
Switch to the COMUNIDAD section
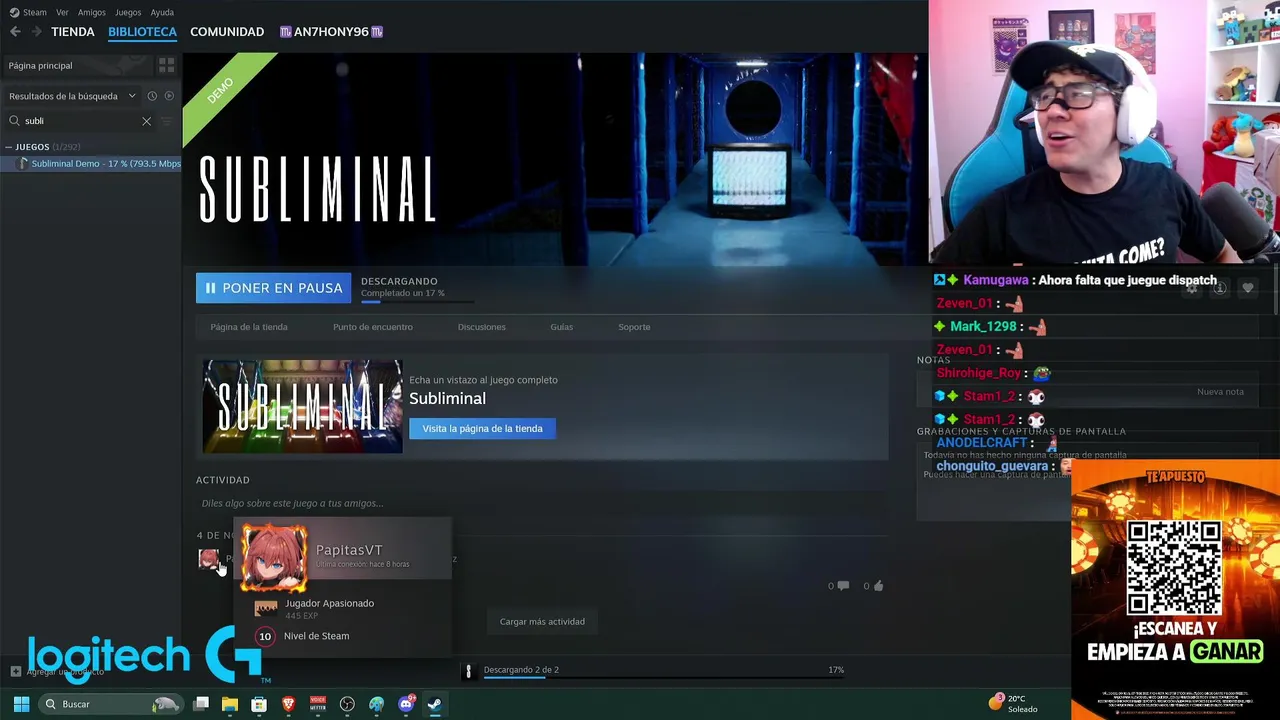click(x=227, y=32)
